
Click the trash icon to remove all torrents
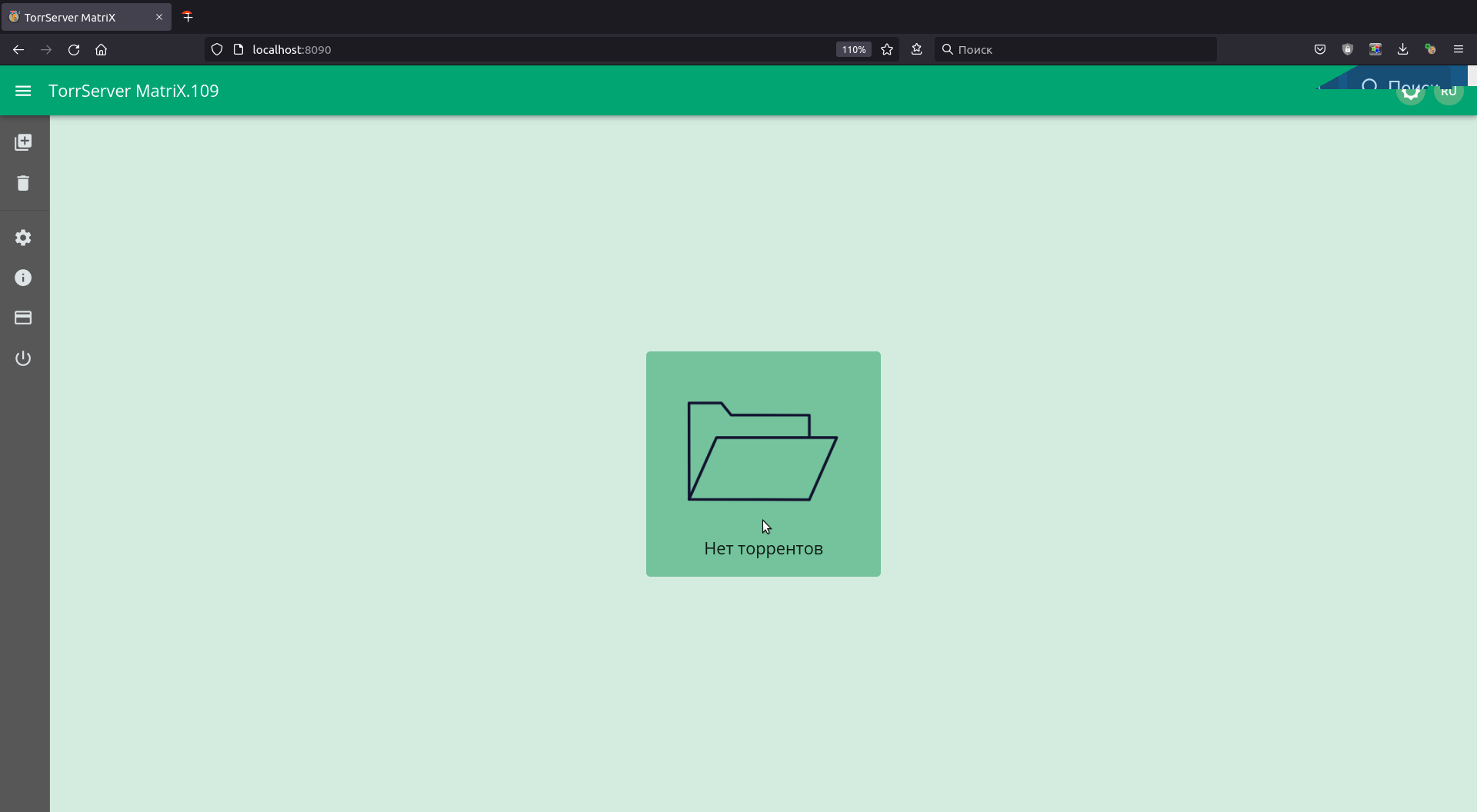(x=23, y=183)
